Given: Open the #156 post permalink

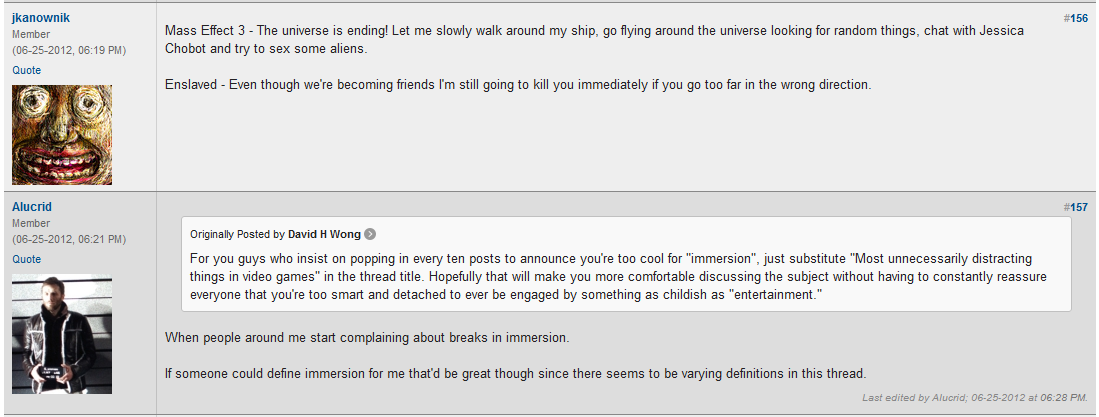Looking at the screenshot, I should pyautogui.click(x=1078, y=18).
